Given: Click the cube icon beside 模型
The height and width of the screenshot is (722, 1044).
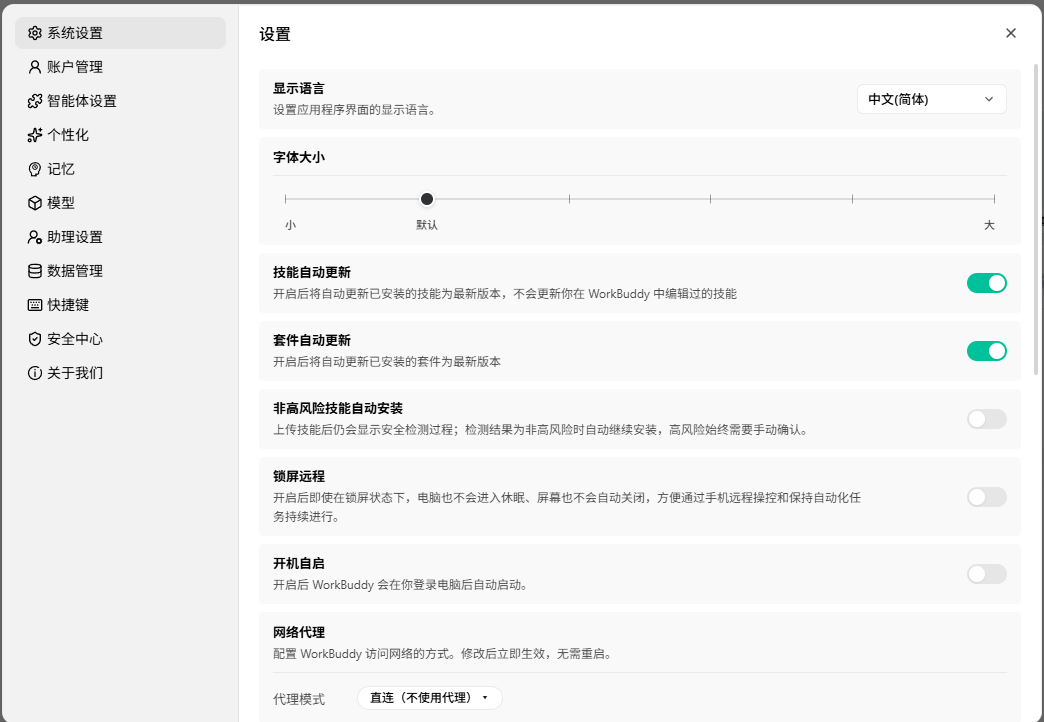Looking at the screenshot, I should tap(35, 202).
